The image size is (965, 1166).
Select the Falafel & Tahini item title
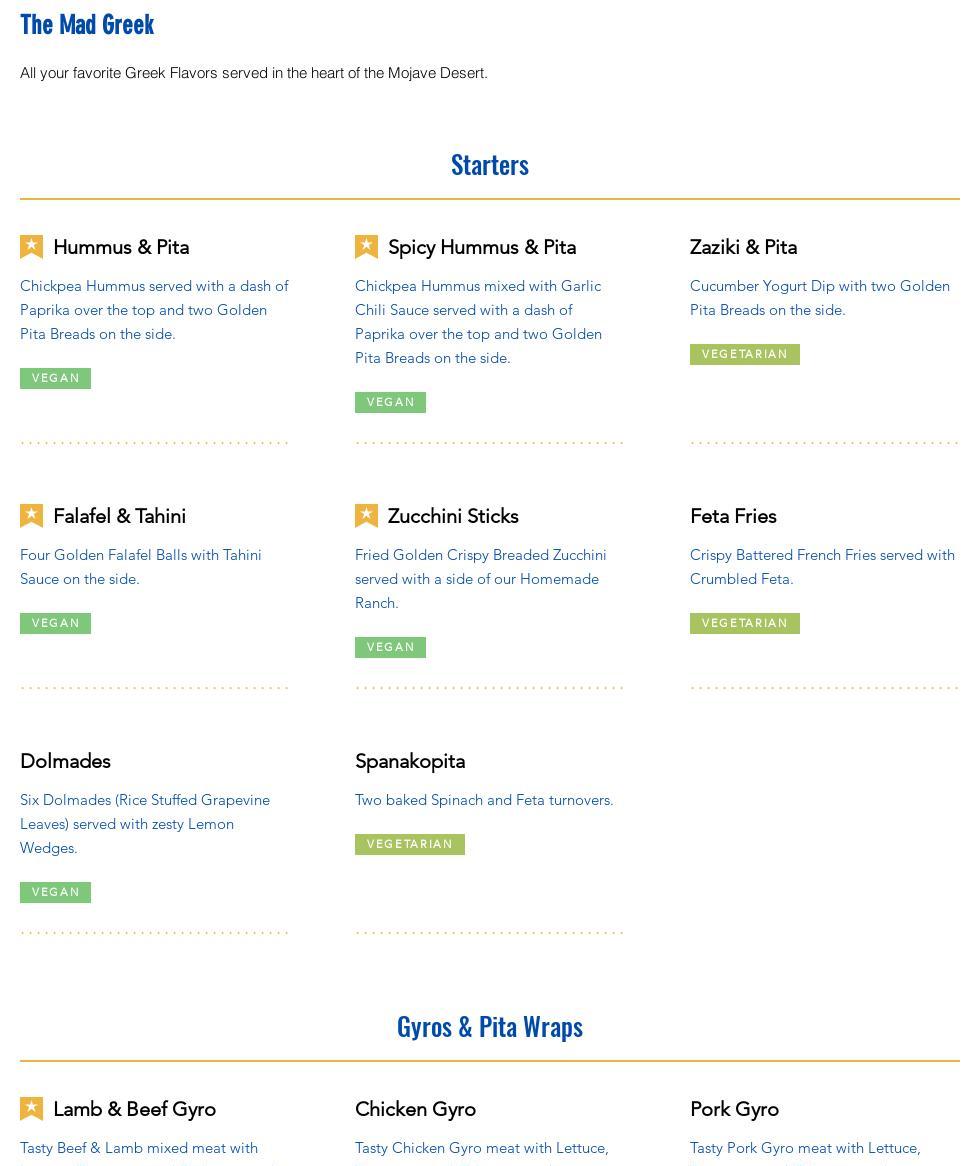[x=120, y=515]
